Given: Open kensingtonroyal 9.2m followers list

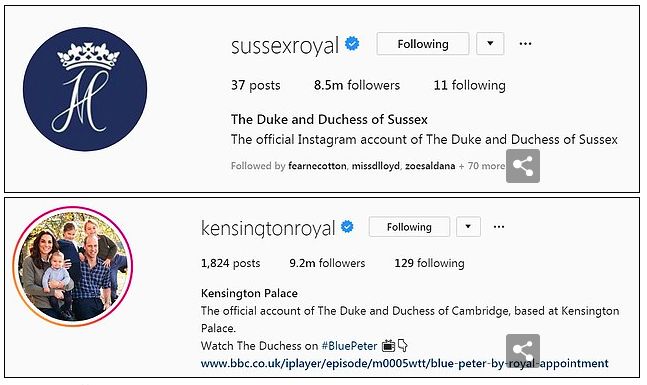Looking at the screenshot, I should [327, 263].
